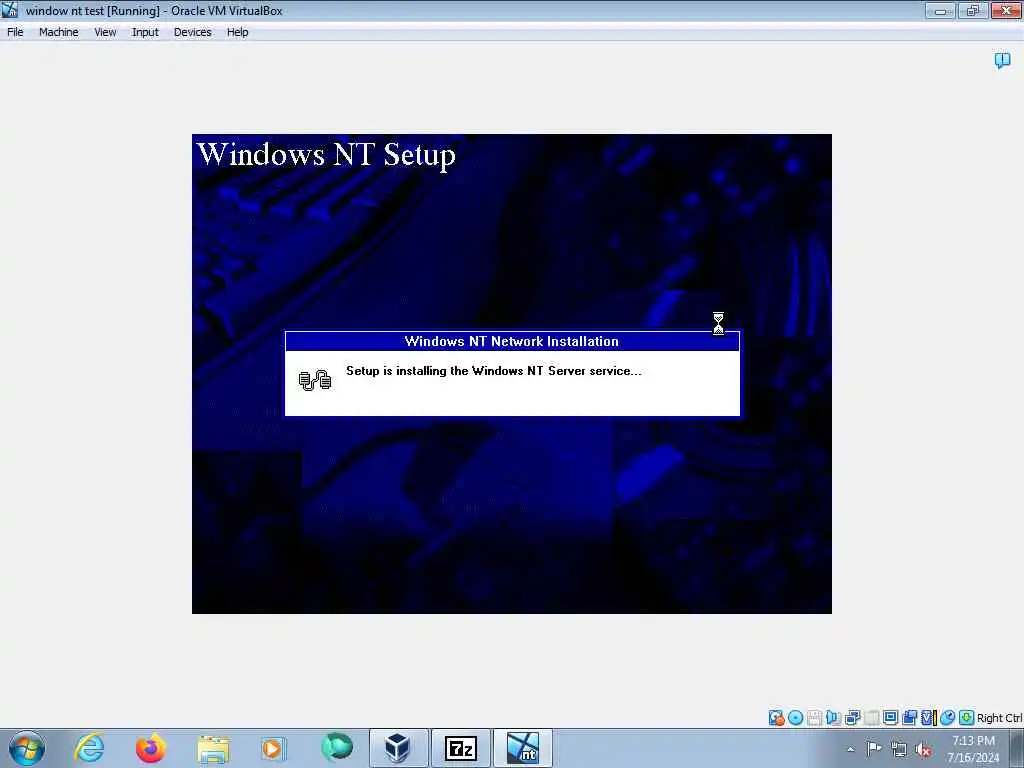Click the greyed-out USB status icon
1024x768 pixels.
pos(871,718)
